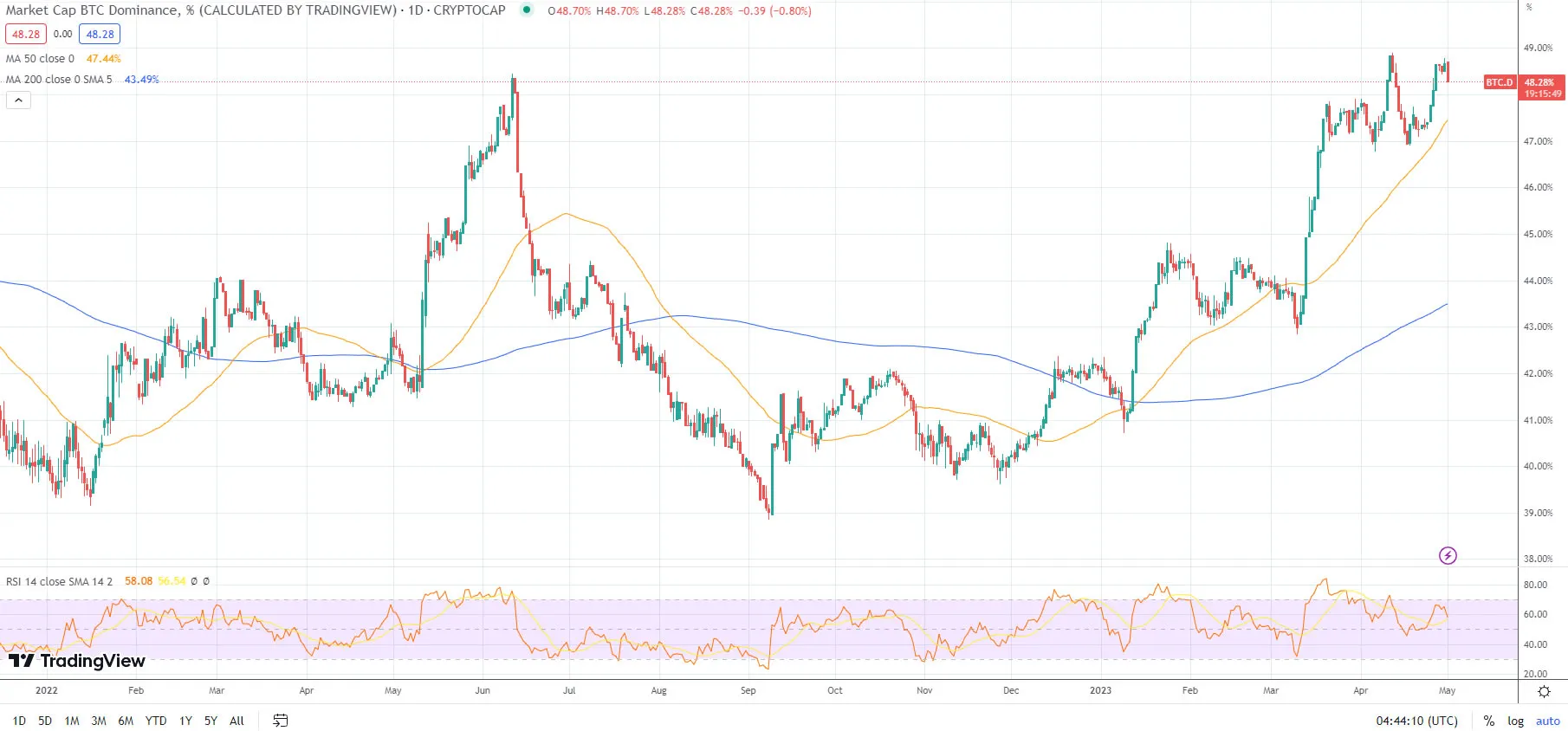
Task: Select the MA 200 close SMA indicator legend
Action: click(59, 80)
